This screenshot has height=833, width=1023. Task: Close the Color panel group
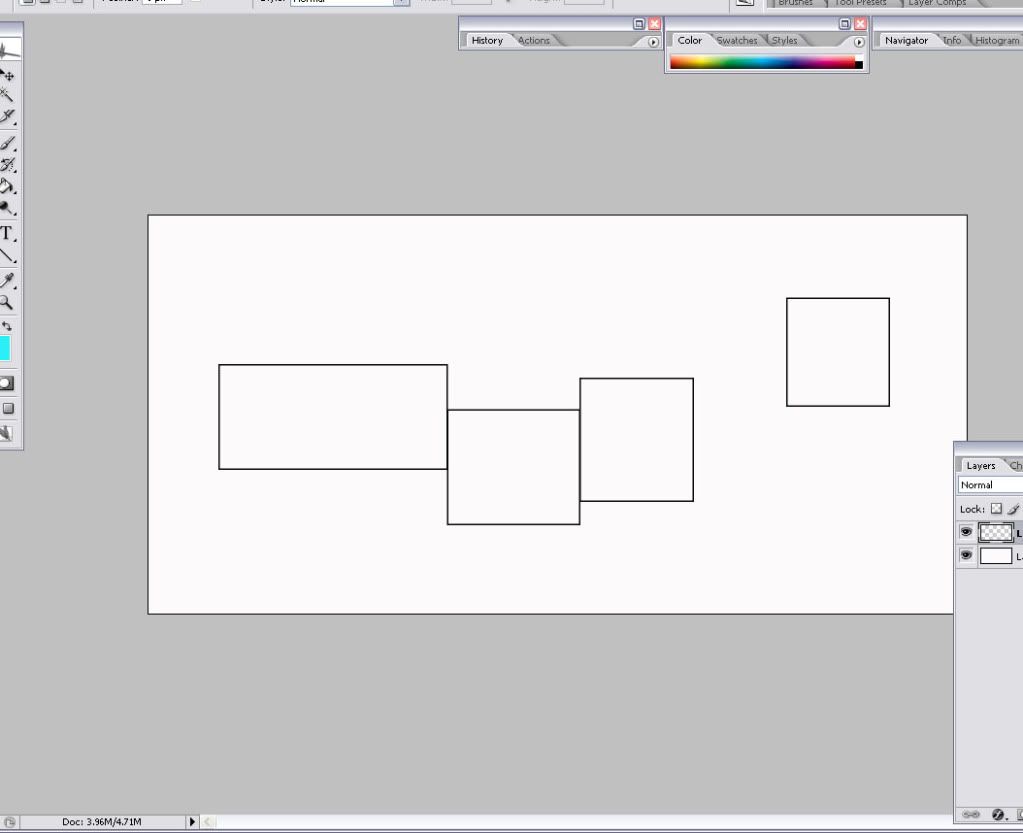tap(860, 24)
